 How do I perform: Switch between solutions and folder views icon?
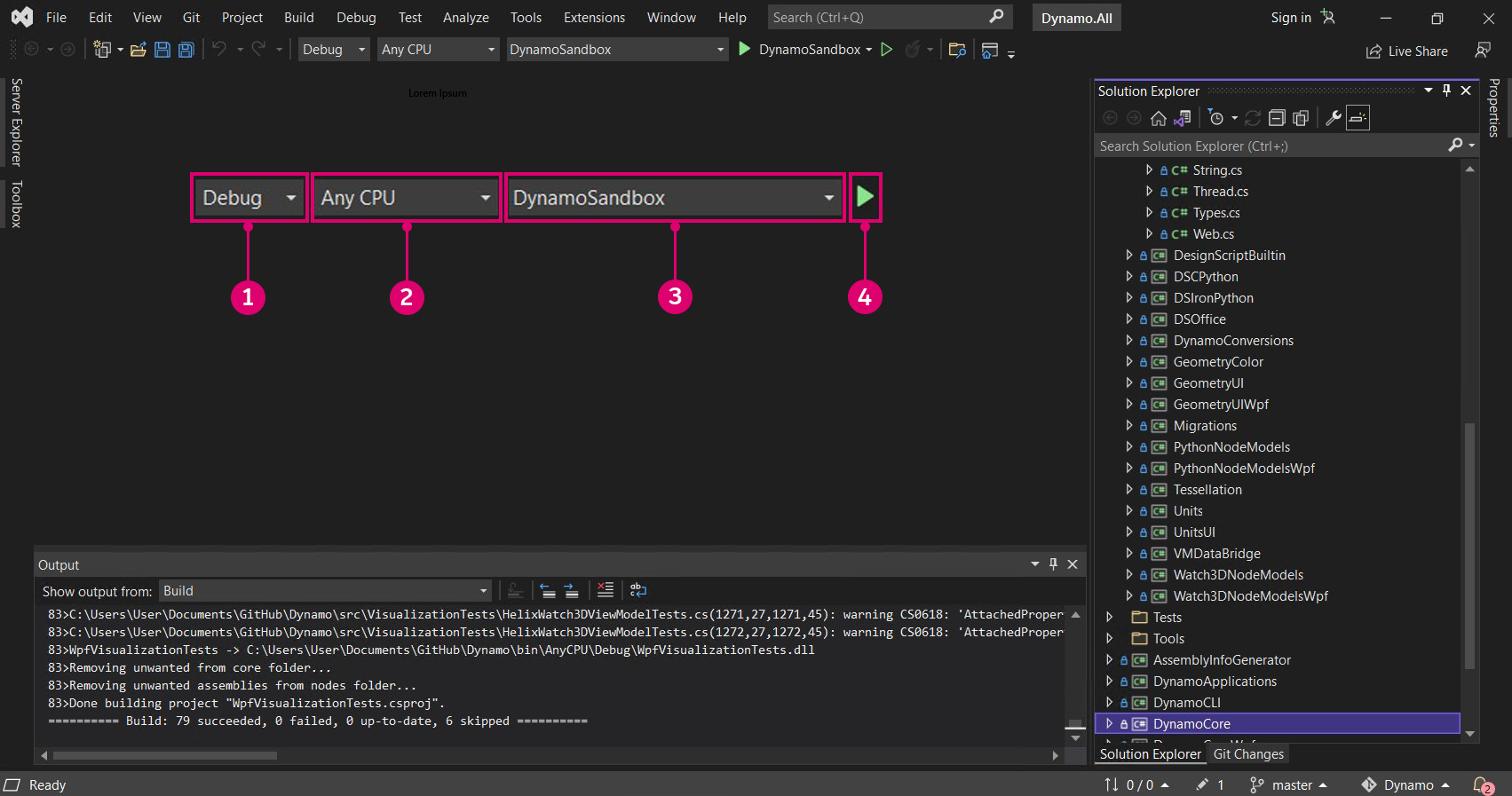coord(1183,118)
